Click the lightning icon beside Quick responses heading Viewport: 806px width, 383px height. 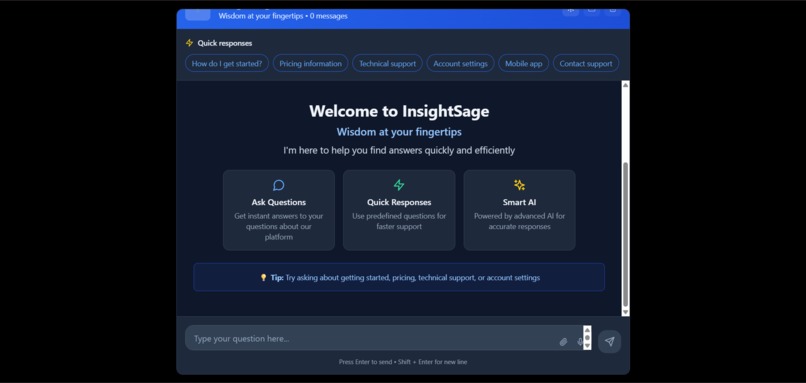coord(189,43)
